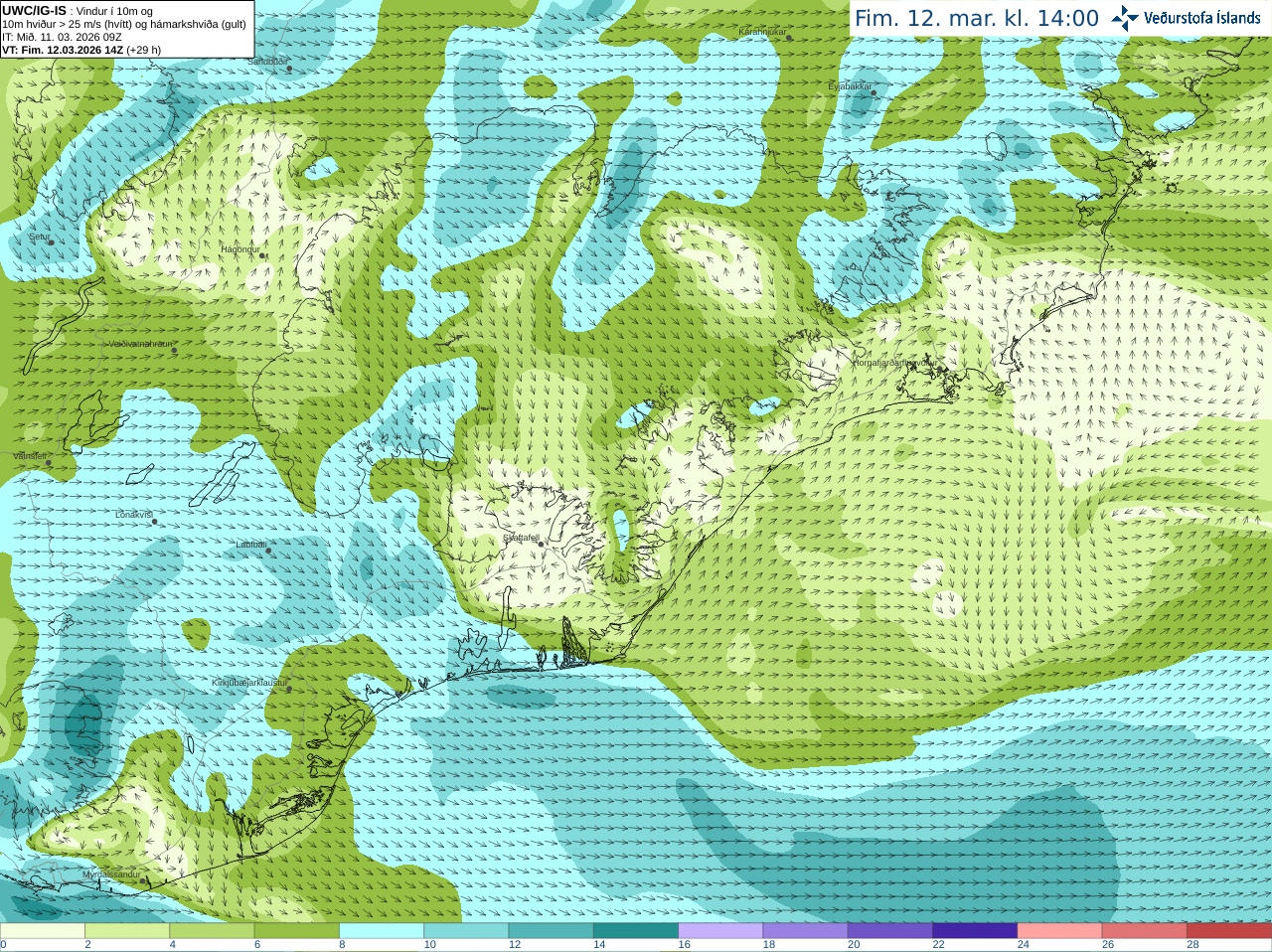Select the '10m hviður > 25 m/s' description line
The width and height of the screenshot is (1272, 952).
coord(124,24)
